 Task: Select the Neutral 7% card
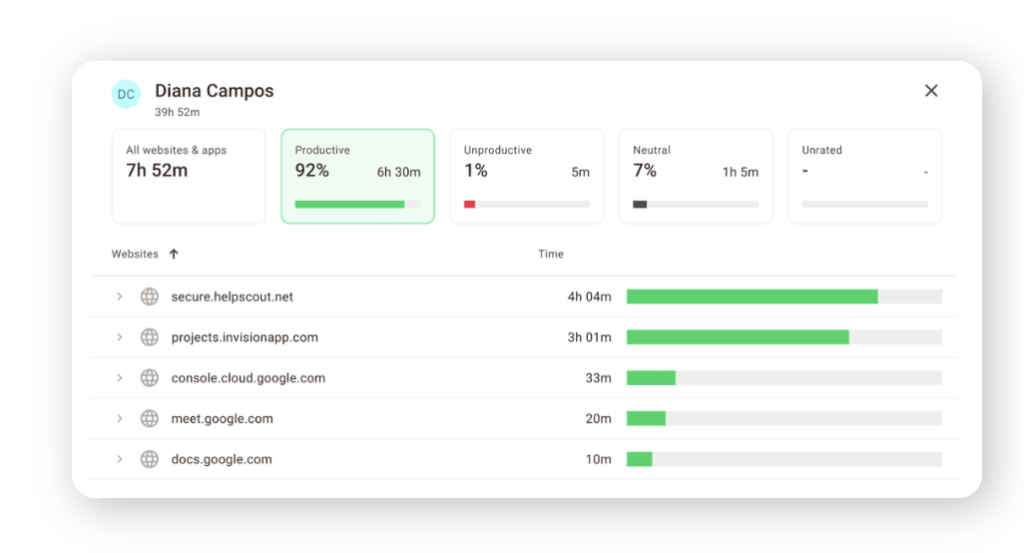(x=696, y=176)
